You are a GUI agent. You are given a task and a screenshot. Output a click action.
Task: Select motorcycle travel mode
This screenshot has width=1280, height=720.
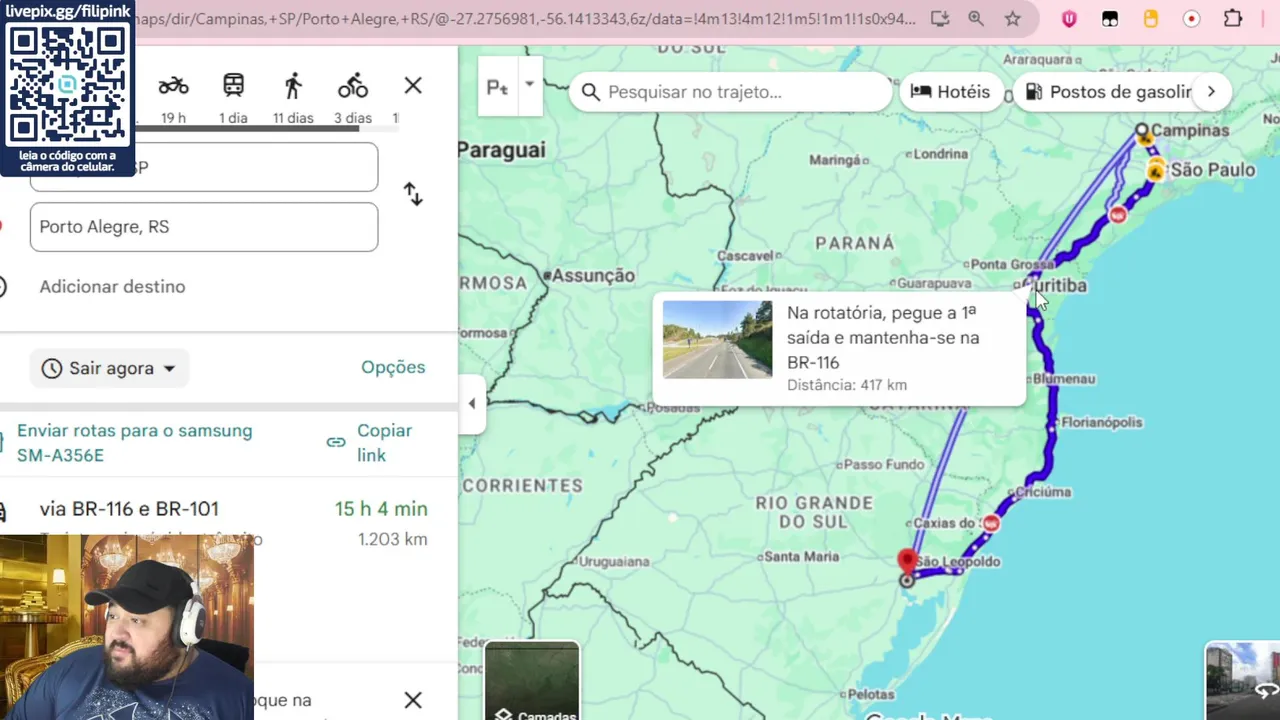pos(173,86)
